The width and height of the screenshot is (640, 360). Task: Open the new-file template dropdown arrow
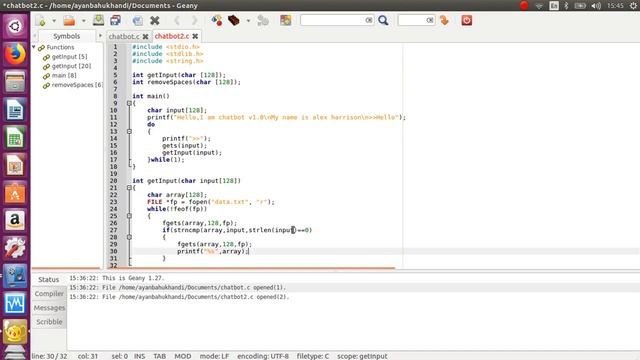coord(54,21)
